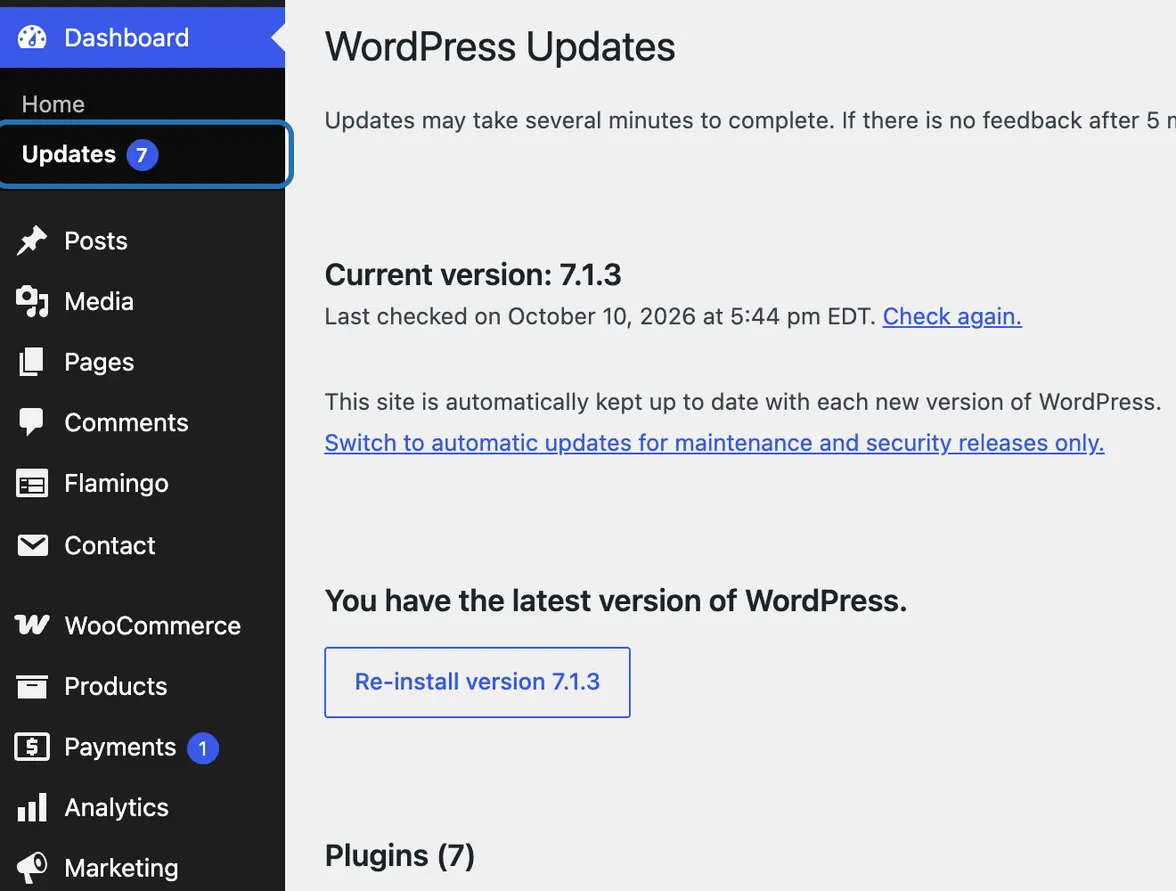Click the WooCommerce W logo icon
The image size is (1176, 891).
click(x=32, y=625)
